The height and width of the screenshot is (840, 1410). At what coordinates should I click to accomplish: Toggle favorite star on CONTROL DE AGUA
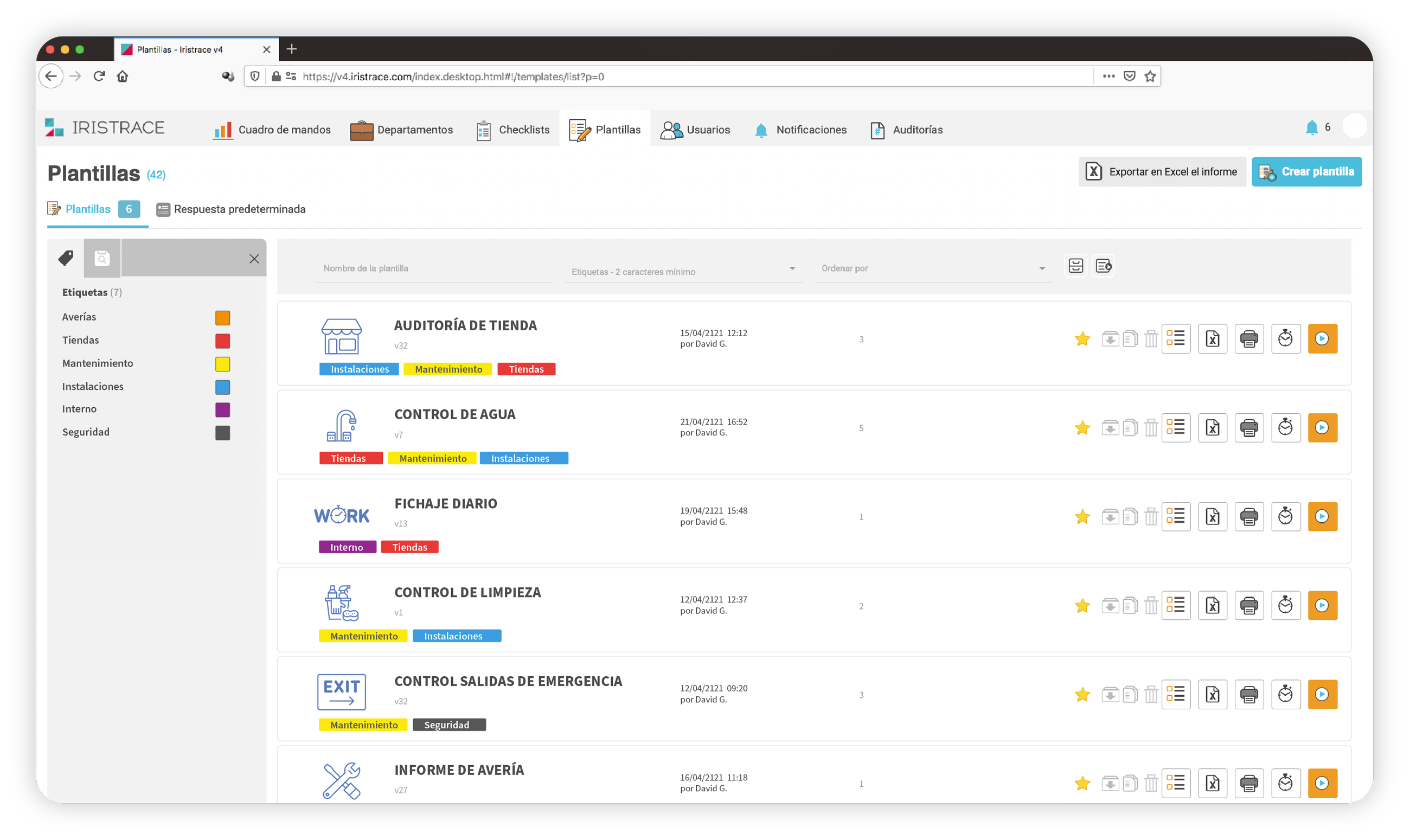(x=1082, y=428)
